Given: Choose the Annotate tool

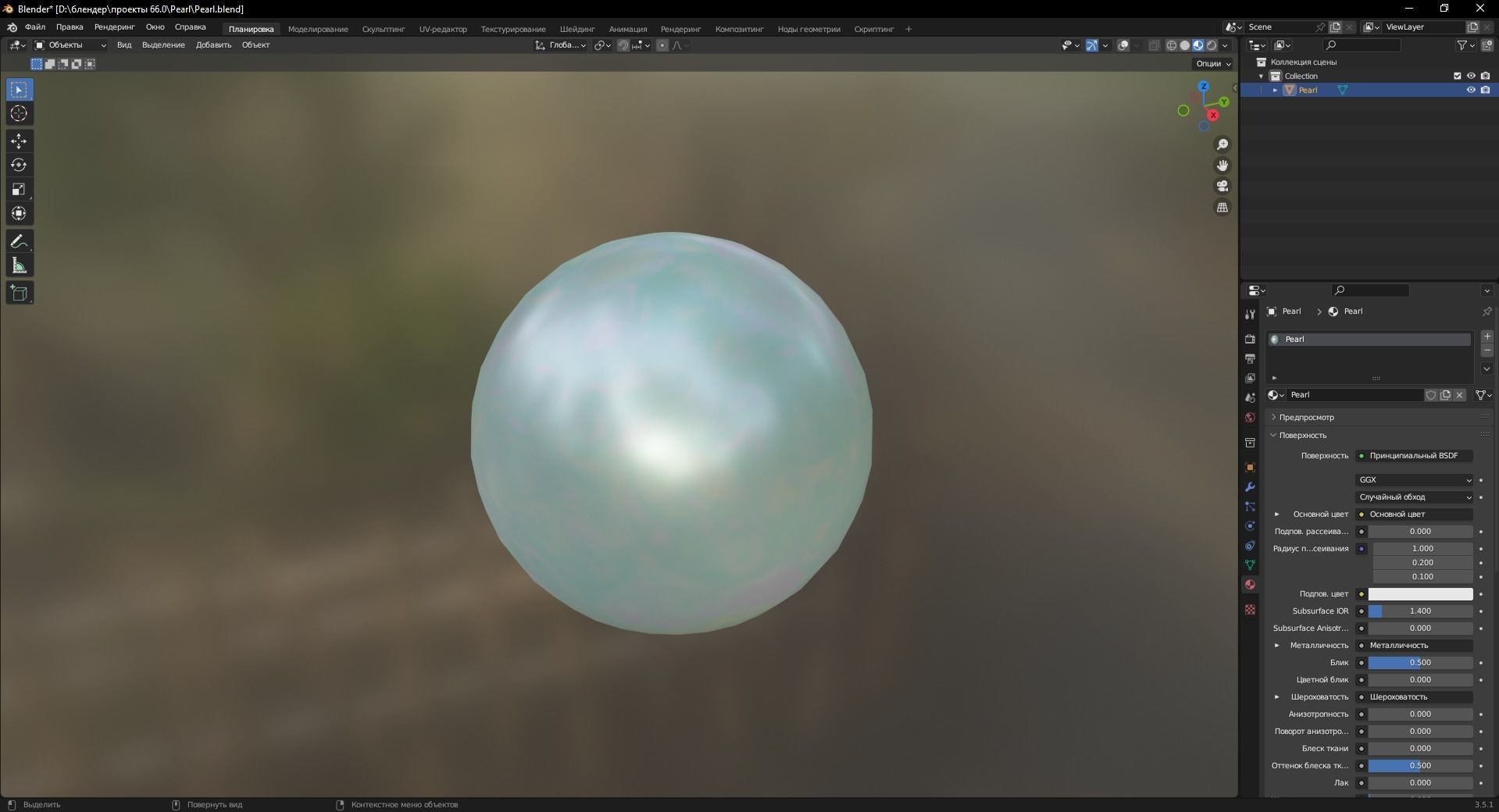Looking at the screenshot, I should click(20, 242).
